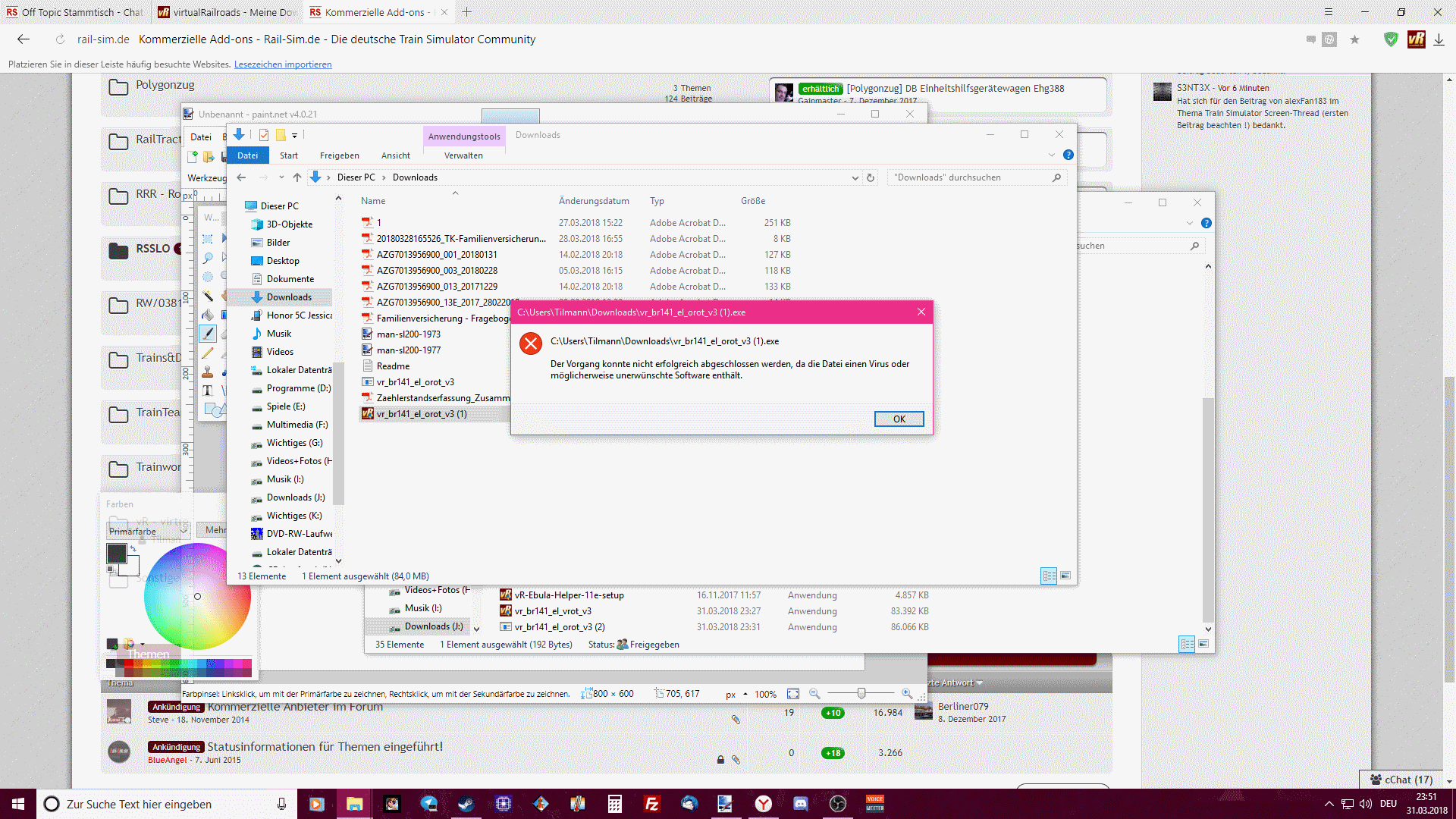This screenshot has height=819, width=1456.
Task: Open the address bar history dropdown
Action: [855, 177]
